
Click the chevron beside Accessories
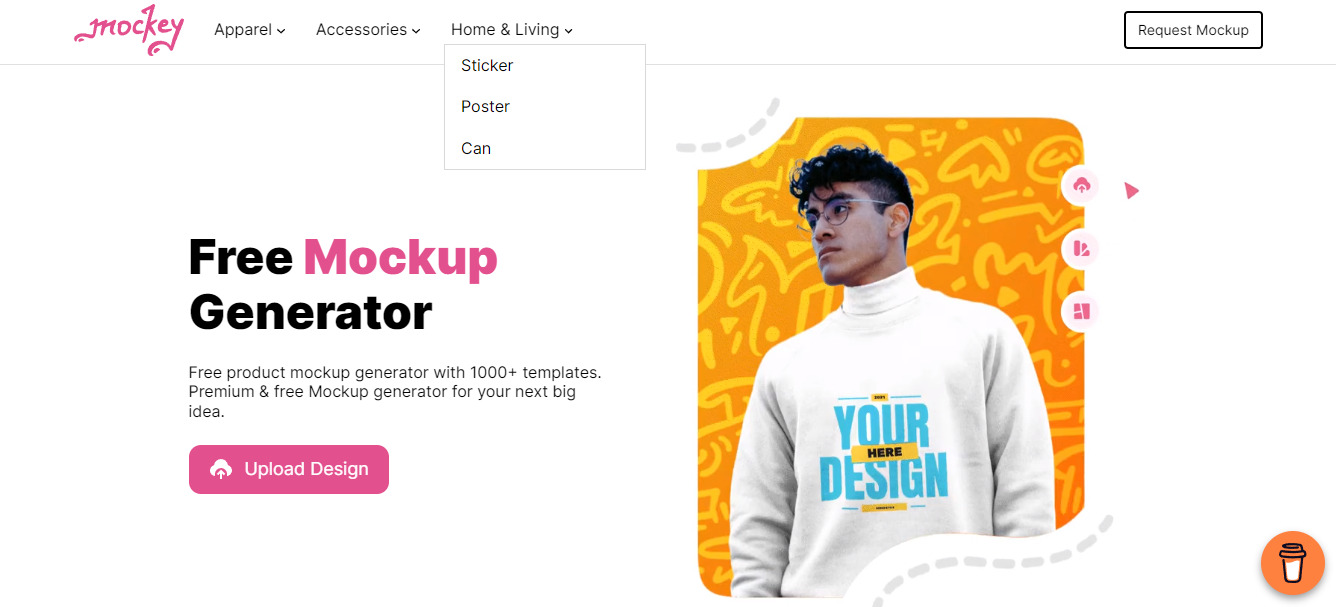click(x=416, y=31)
